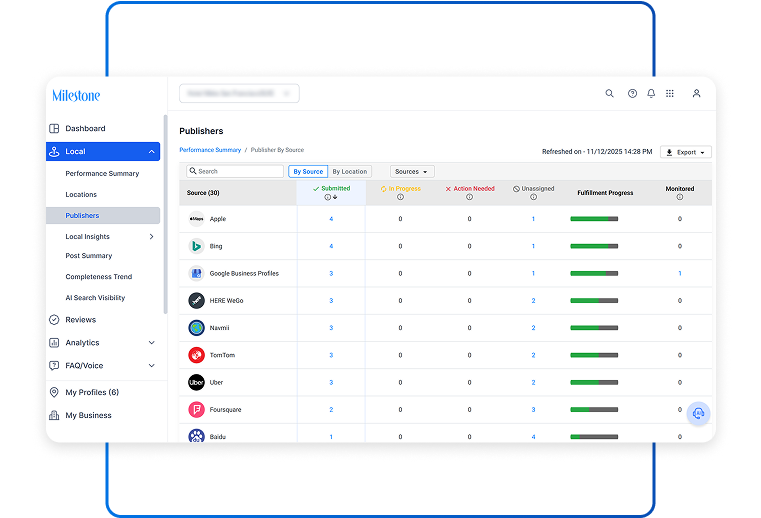Screen dimensions: 761x518
Task: Open the apps grid icon
Action: pos(670,94)
